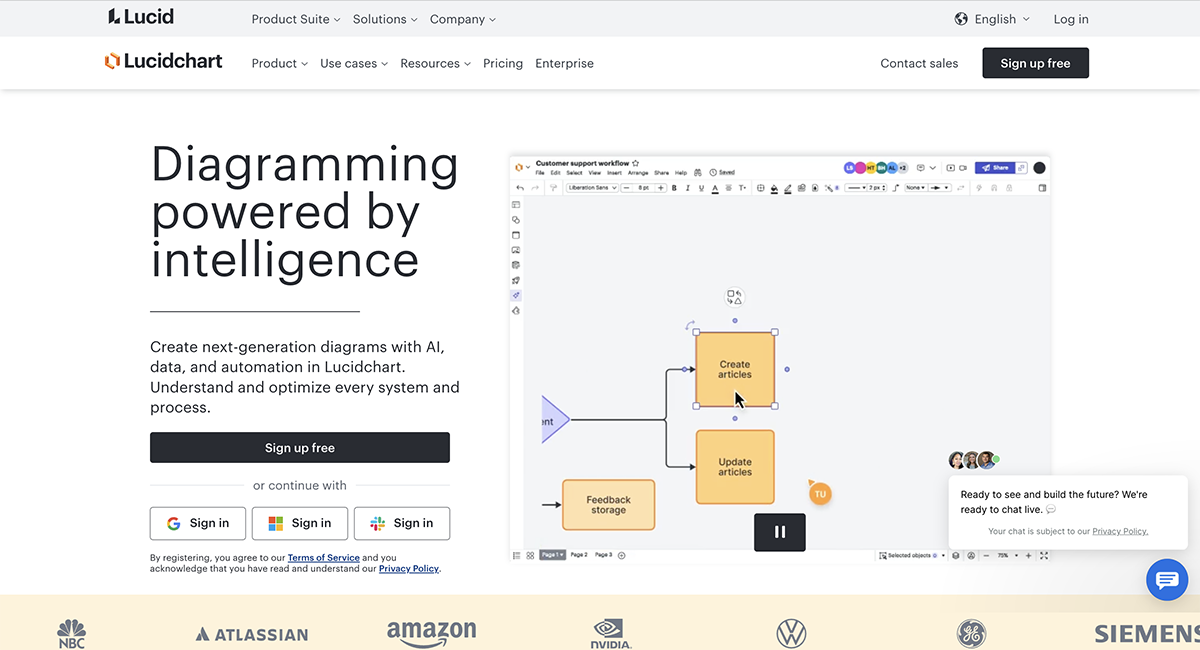Screen dimensions: 1200x650
Task: Click the star to favorite Customer support workflow
Action: click(634, 162)
